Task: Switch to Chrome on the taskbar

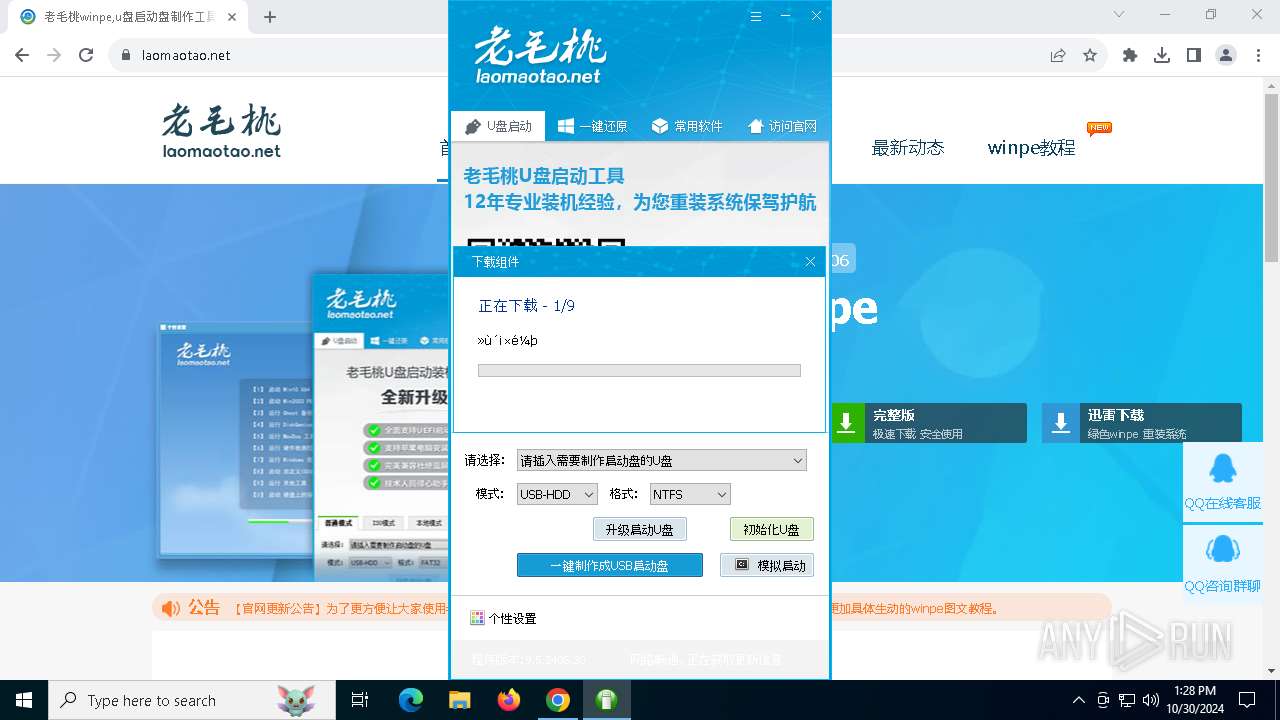Action: [x=558, y=700]
